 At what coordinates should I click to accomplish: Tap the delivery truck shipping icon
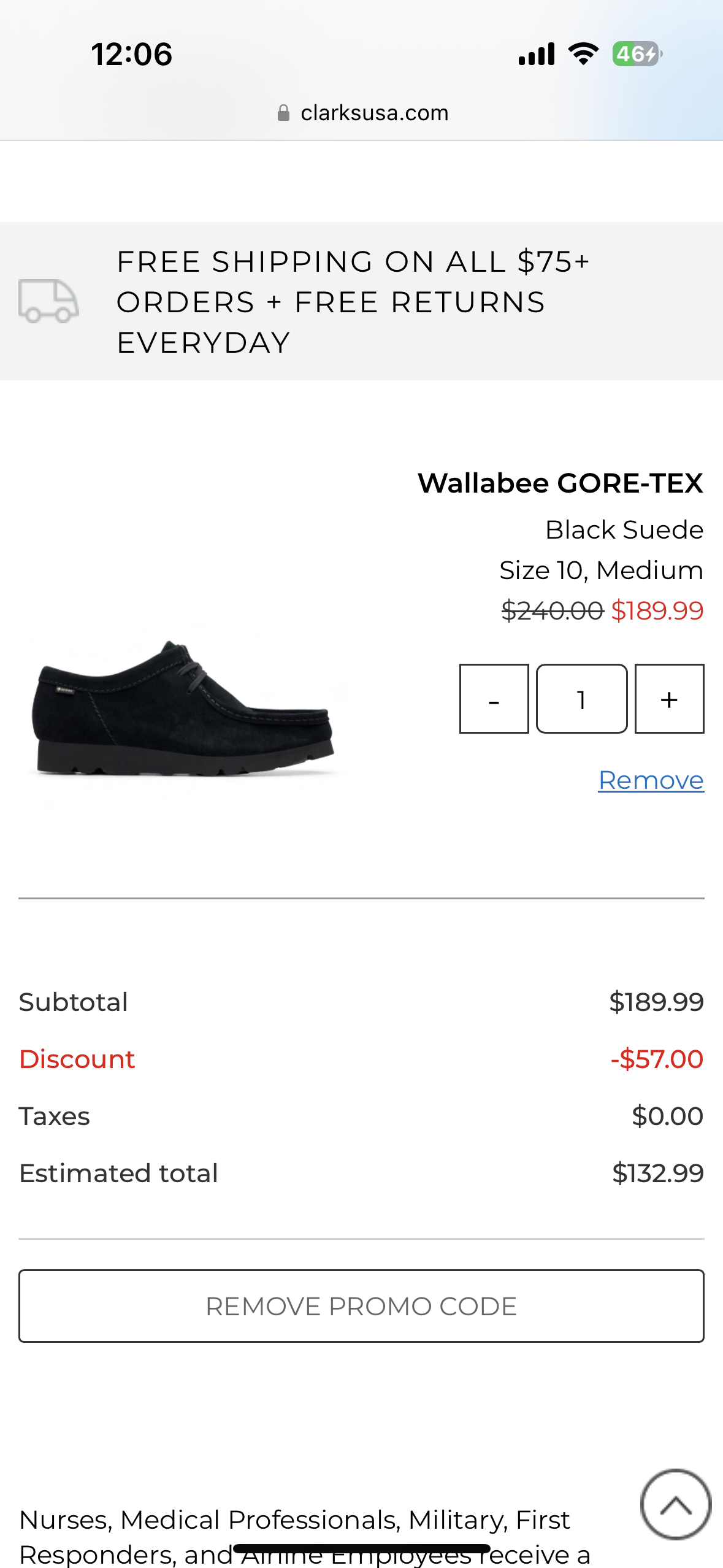48,301
